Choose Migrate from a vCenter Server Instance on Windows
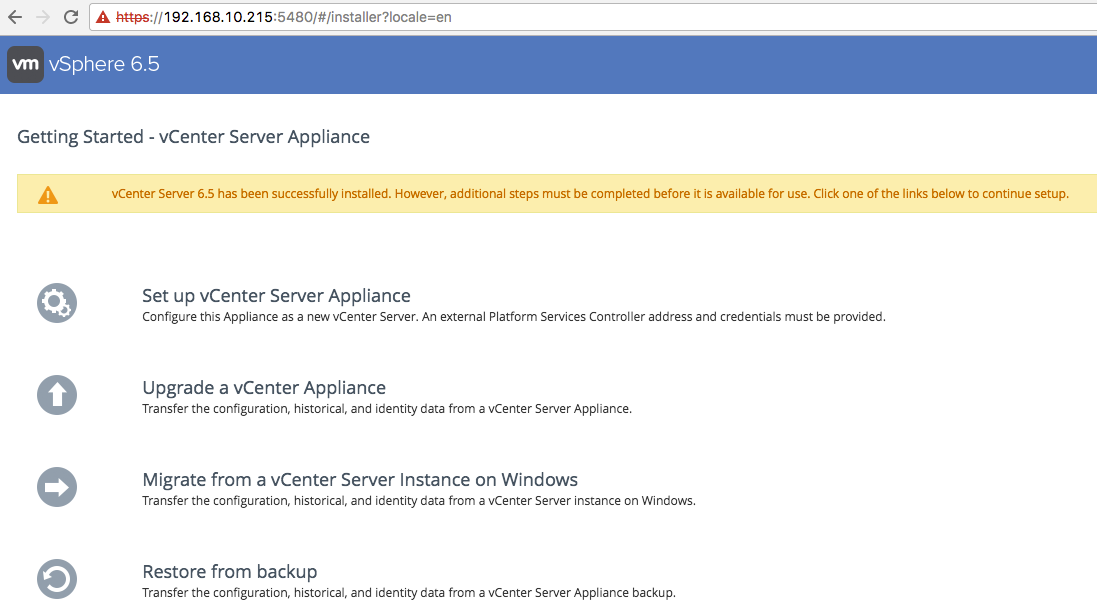The image size is (1097, 613). (x=360, y=480)
